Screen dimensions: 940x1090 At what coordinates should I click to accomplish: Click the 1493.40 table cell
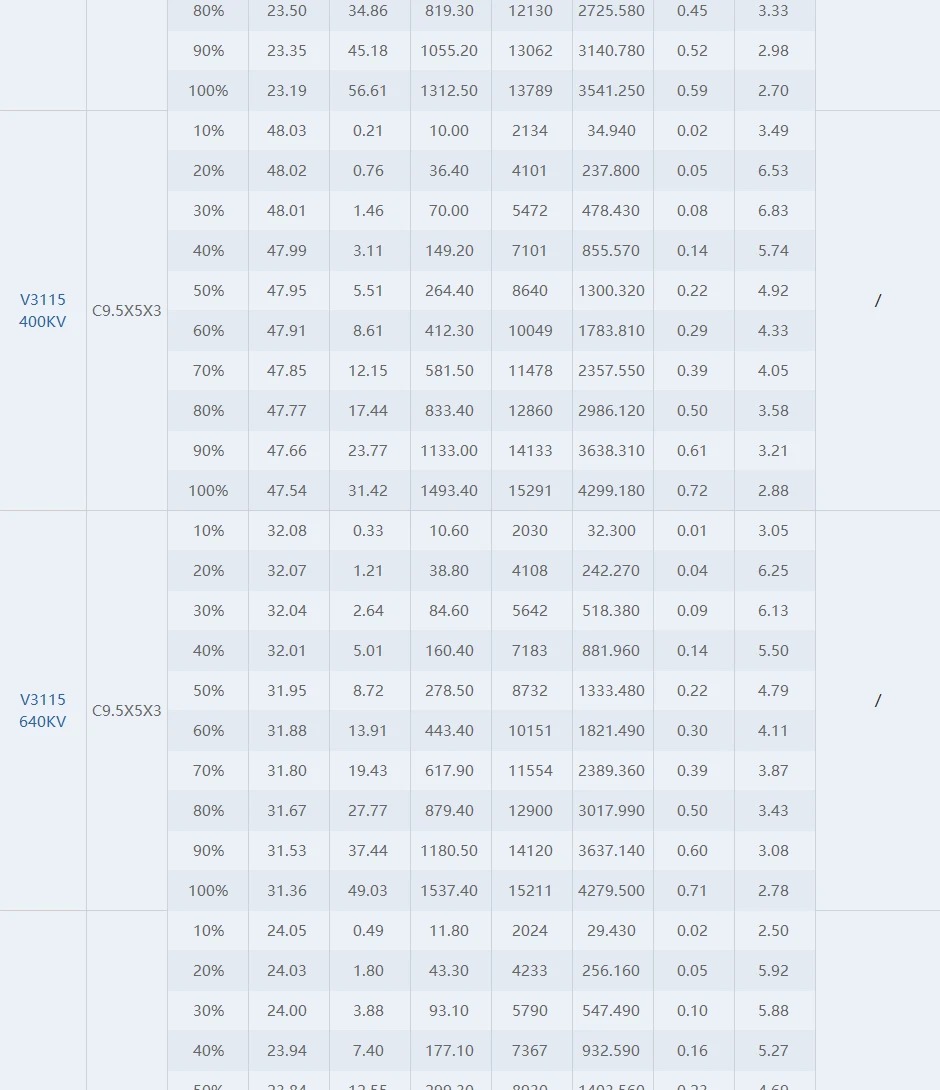[x=449, y=491]
